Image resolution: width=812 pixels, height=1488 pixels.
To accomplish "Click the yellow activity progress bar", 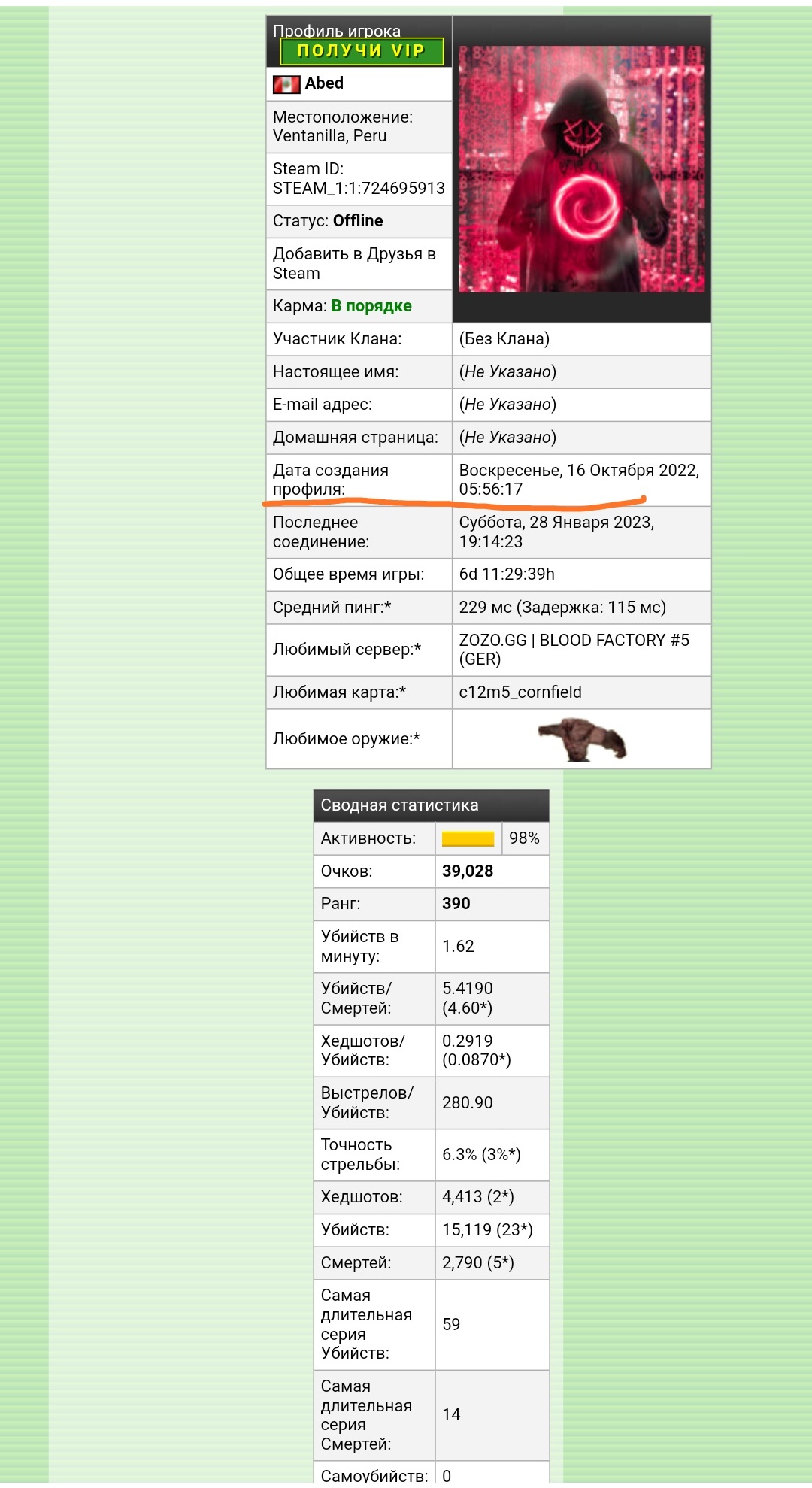I will tap(468, 839).
